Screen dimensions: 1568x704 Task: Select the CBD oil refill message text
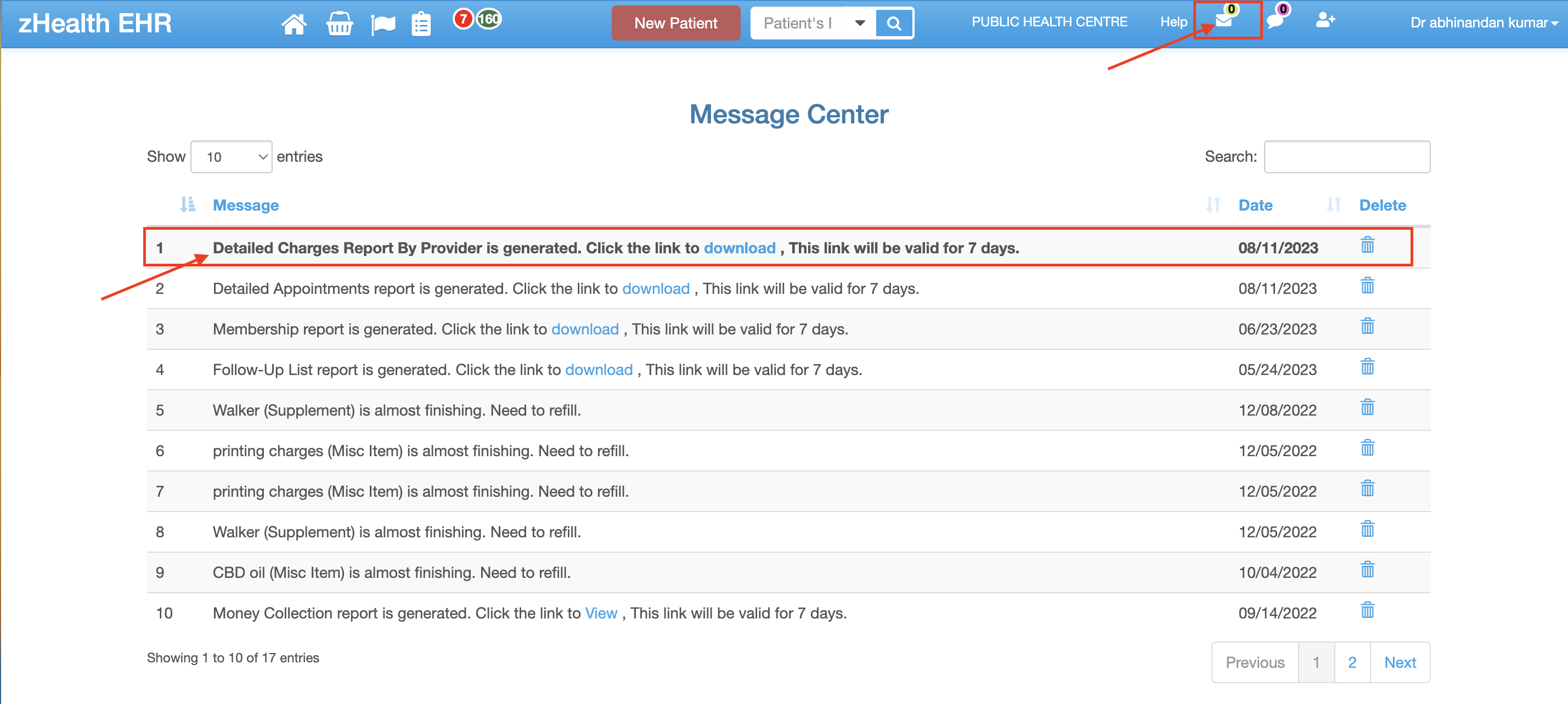[x=391, y=572]
